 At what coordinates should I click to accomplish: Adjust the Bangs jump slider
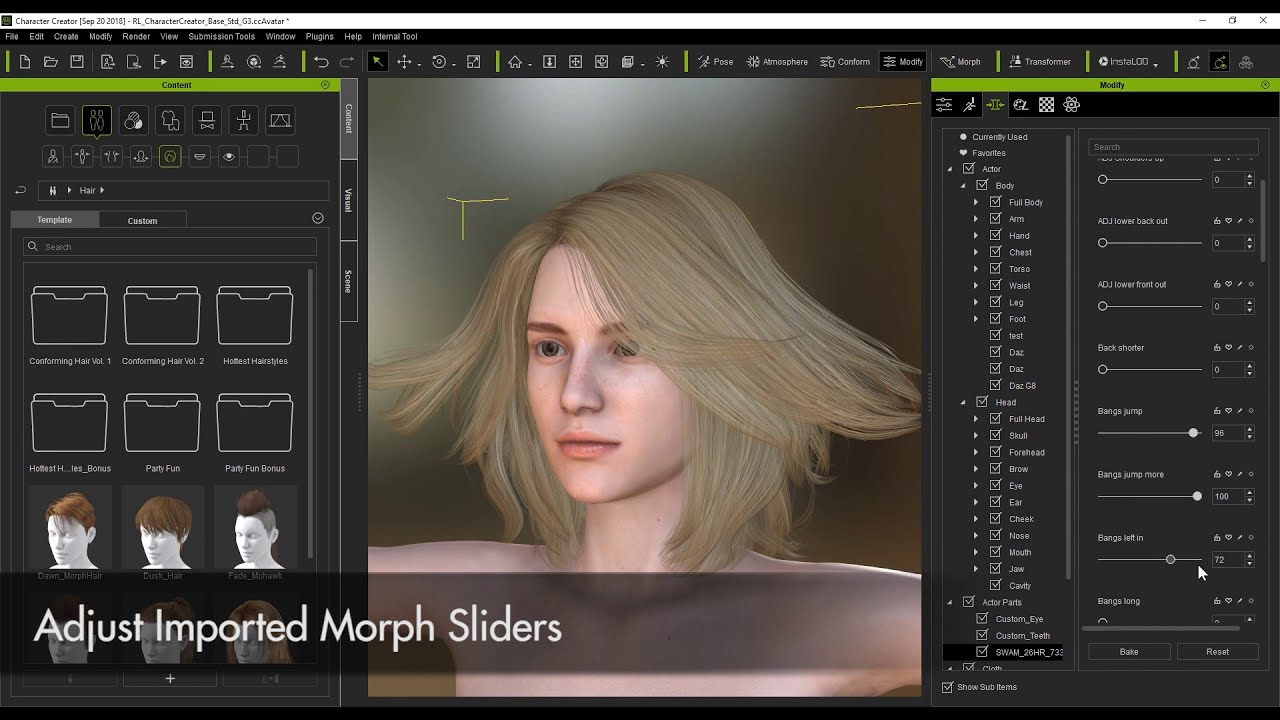click(1150, 433)
